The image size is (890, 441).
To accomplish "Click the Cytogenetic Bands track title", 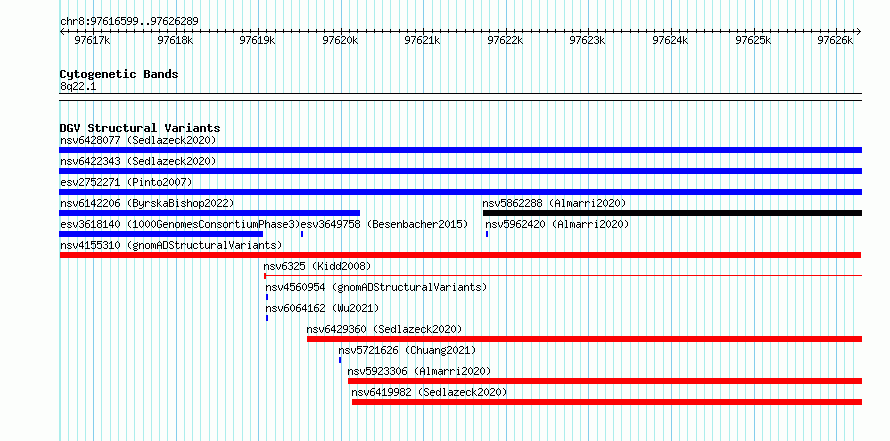I will click(x=119, y=74).
